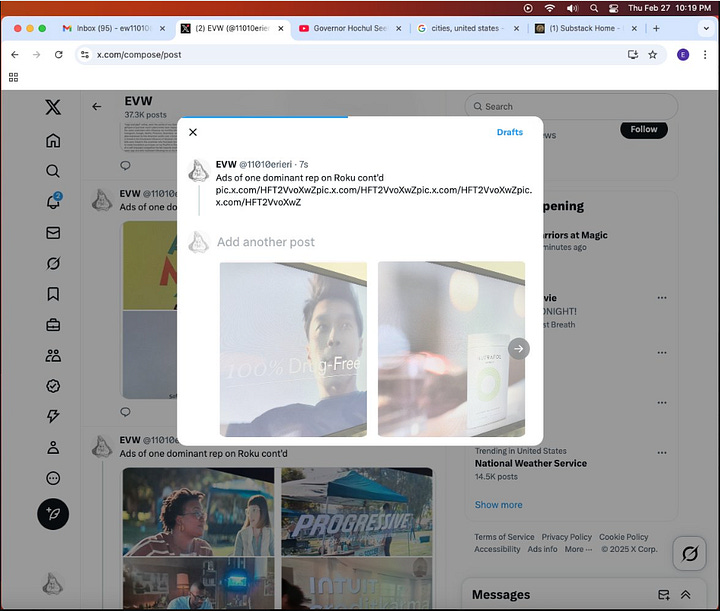The width and height of the screenshot is (720, 611).
Task: Switch to cities, united states Google tab
Action: coord(468,28)
